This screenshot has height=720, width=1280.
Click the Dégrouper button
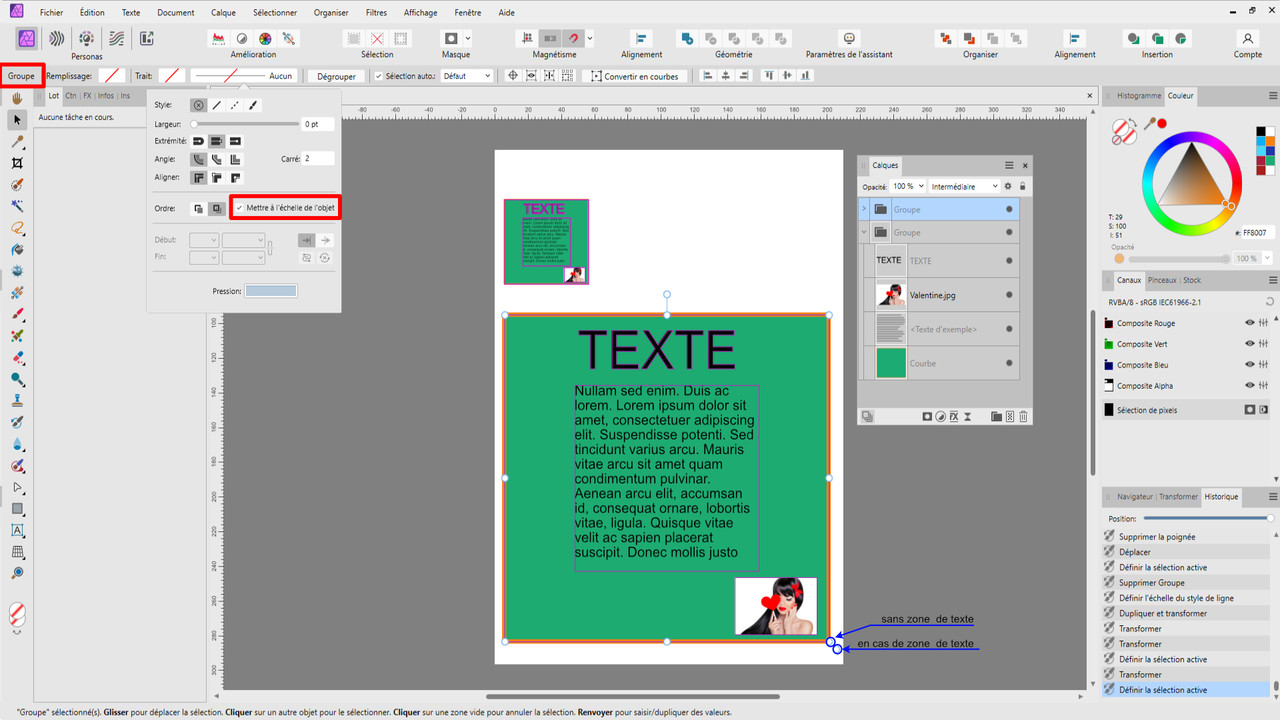[337, 76]
